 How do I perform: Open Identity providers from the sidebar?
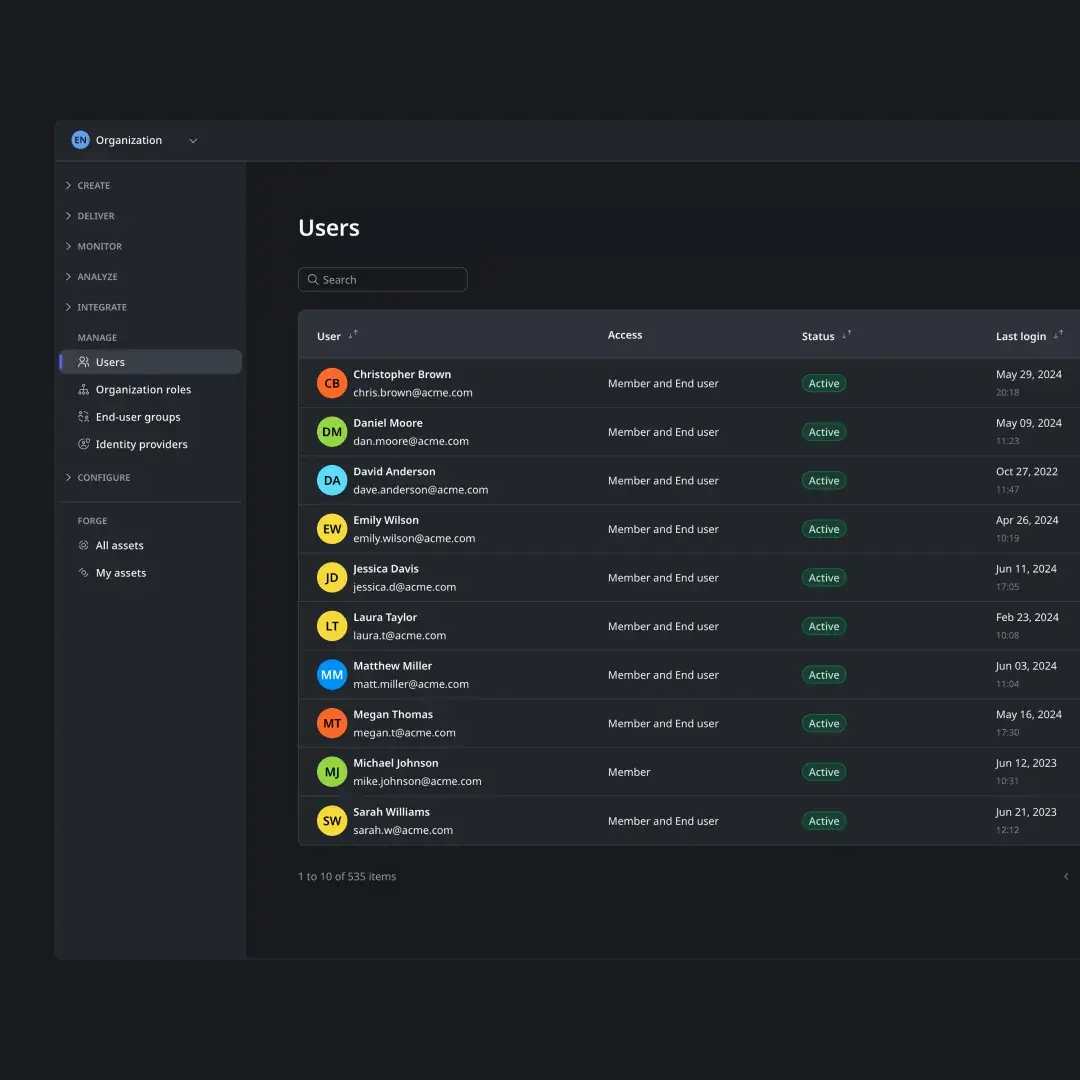(141, 444)
